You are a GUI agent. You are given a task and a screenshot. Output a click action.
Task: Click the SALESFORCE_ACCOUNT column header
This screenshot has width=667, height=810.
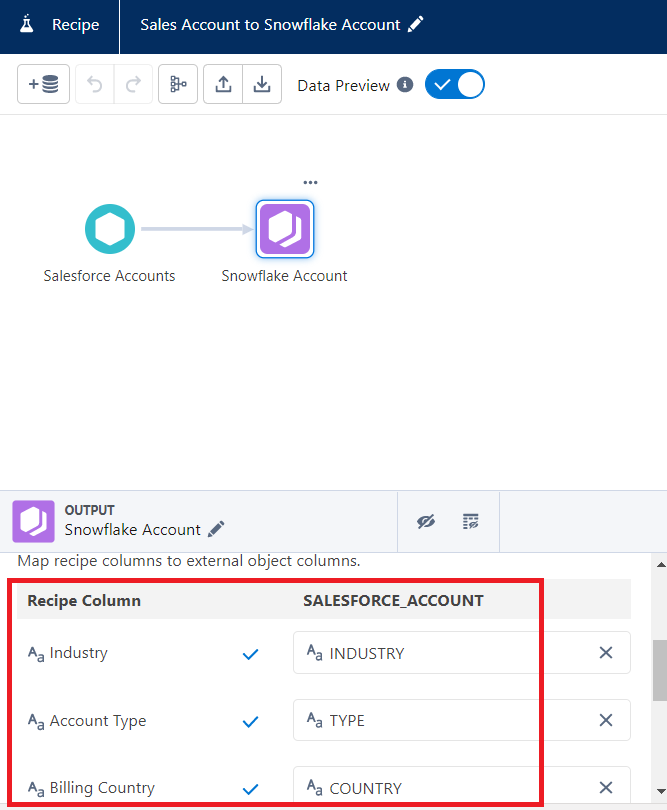coord(393,601)
